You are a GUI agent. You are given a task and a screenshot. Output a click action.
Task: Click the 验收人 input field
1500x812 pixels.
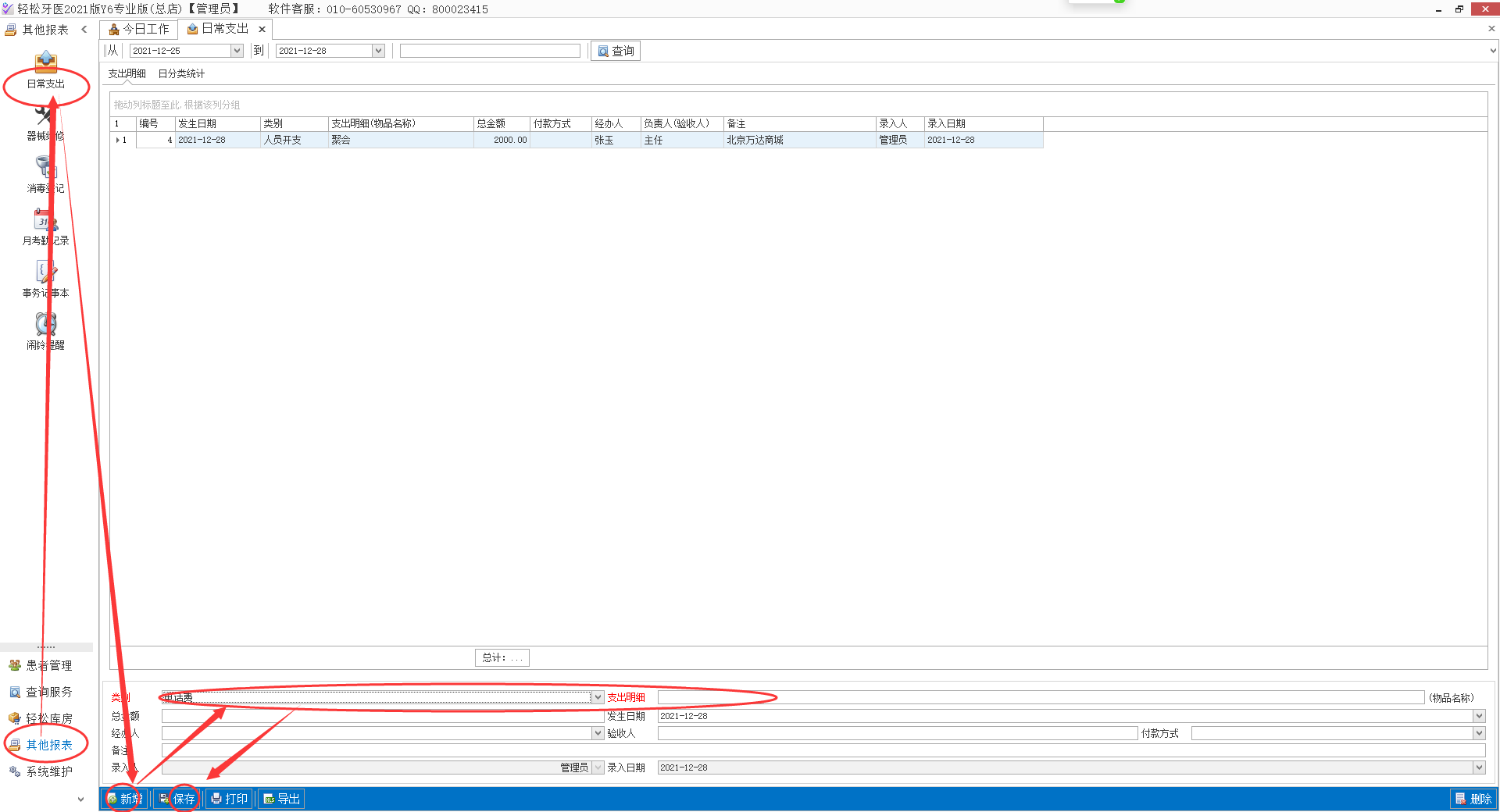[x=897, y=733]
